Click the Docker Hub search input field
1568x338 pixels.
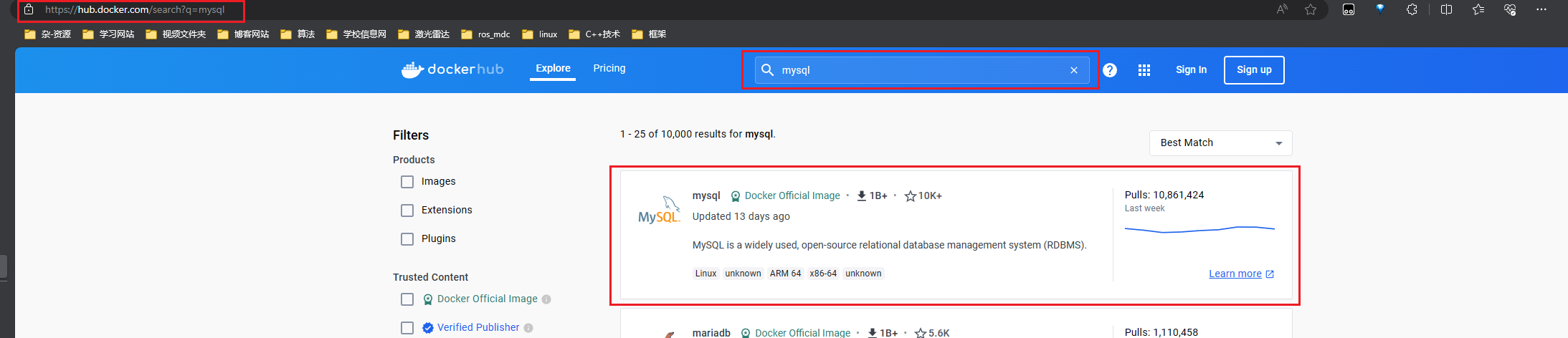point(921,70)
